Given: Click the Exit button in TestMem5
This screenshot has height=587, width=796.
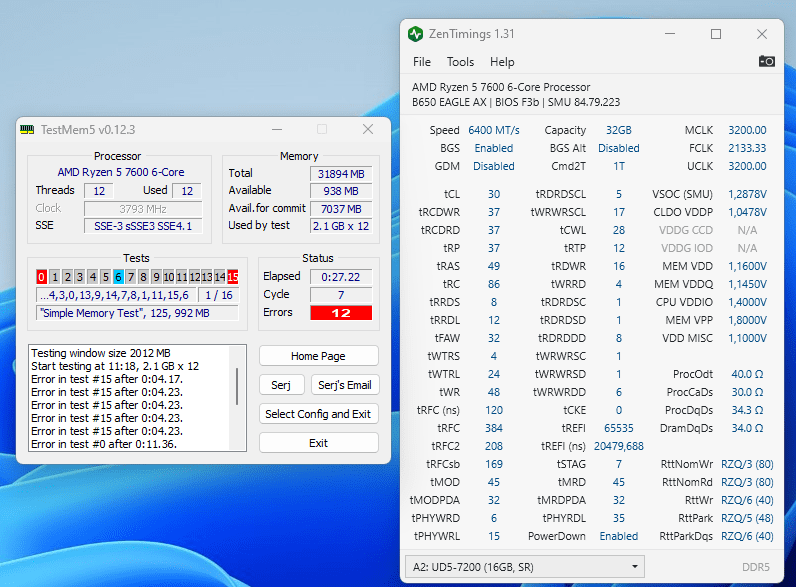Looking at the screenshot, I should pos(318,443).
